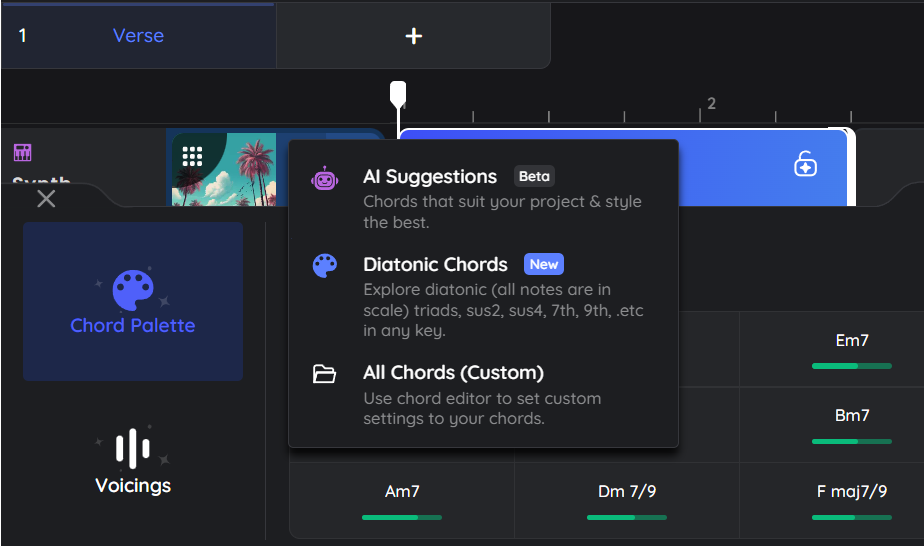The width and height of the screenshot is (924, 546).
Task: Click bar 2 marker on the ruler
Action: [711, 104]
